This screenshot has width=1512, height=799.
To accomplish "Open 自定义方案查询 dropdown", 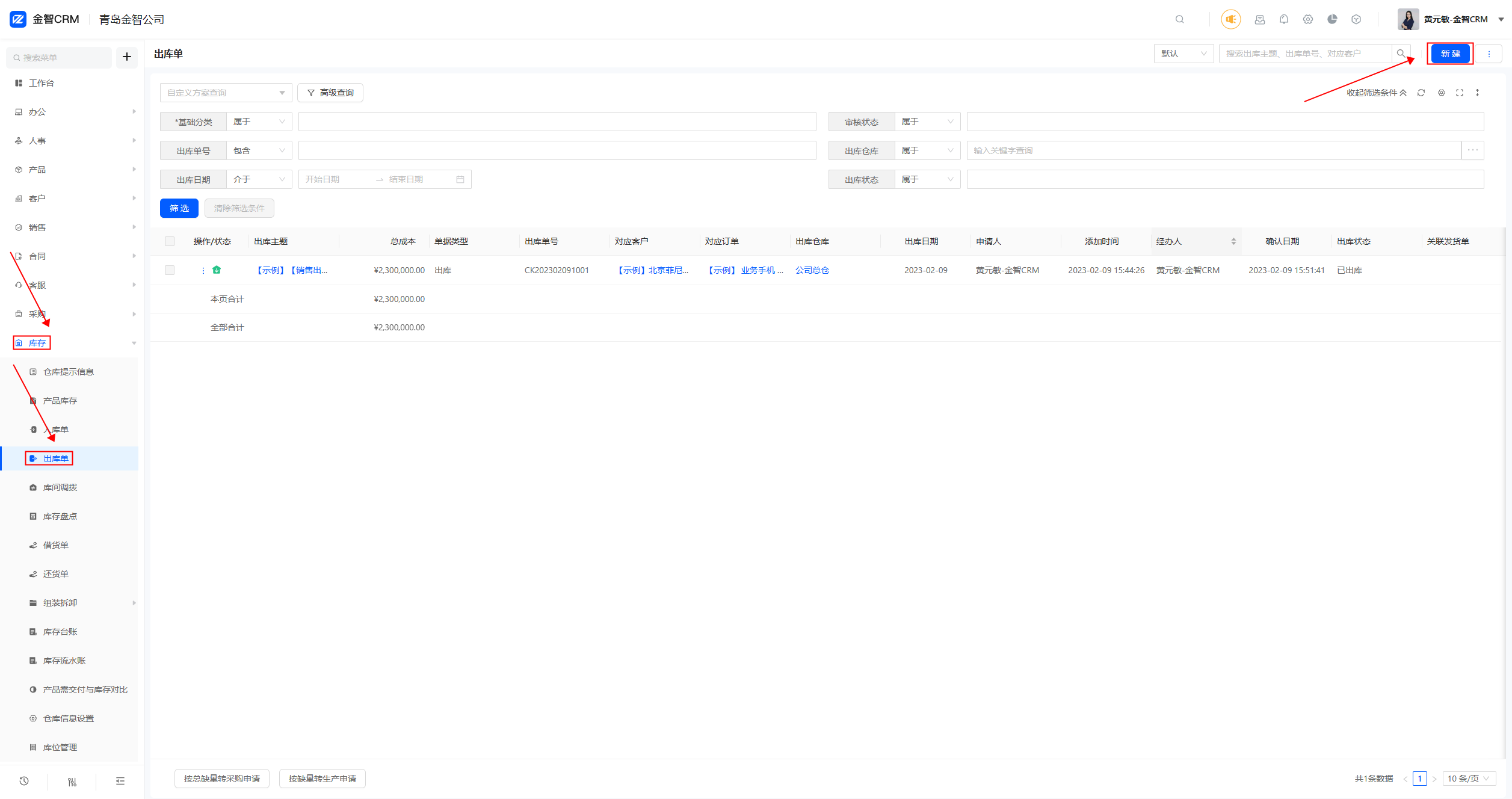I will (226, 93).
